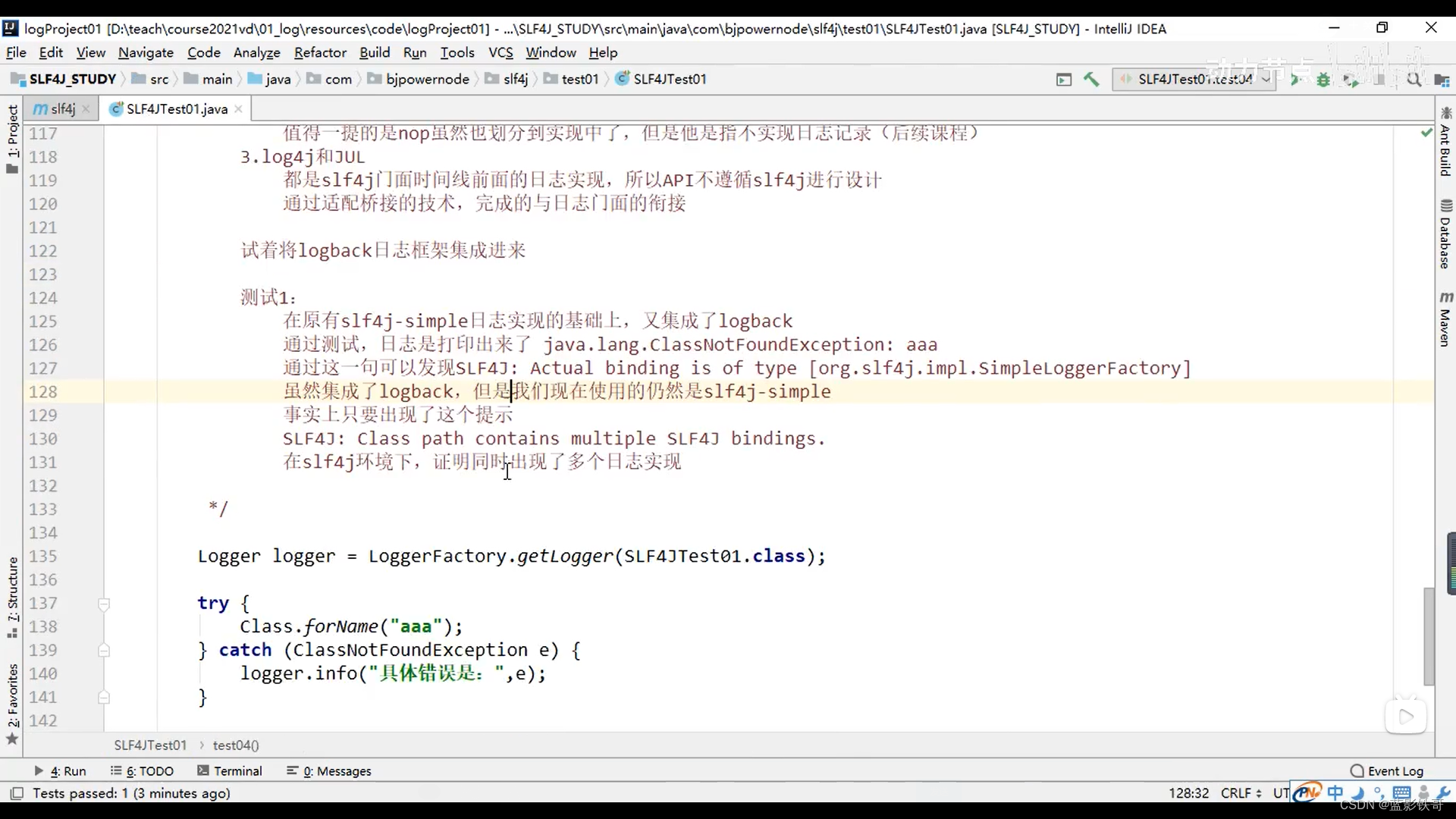Open the Run menu
1456x819 pixels.
(415, 52)
